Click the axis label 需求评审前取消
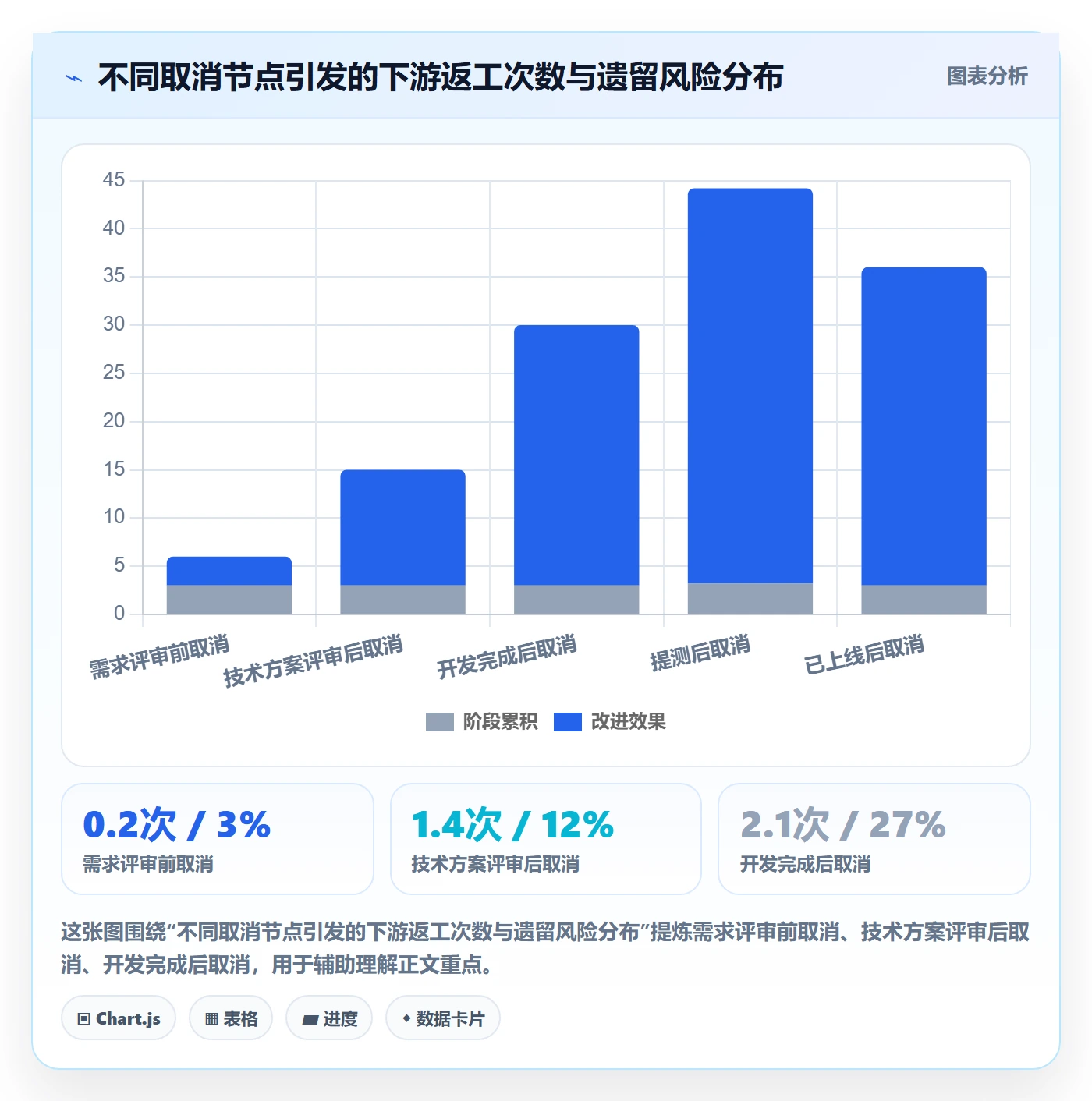Image resolution: width=1092 pixels, height=1101 pixels. (160, 657)
